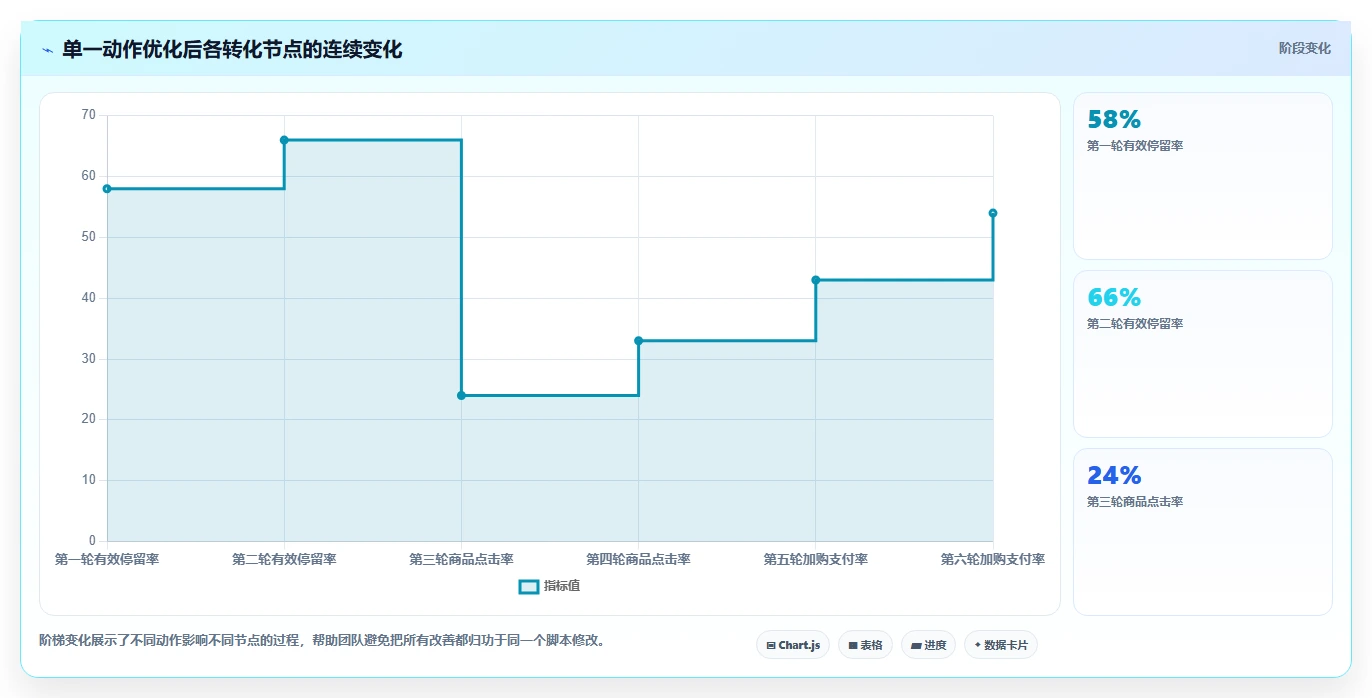
Task: Click the y-axis value 60
Action: (x=89, y=176)
